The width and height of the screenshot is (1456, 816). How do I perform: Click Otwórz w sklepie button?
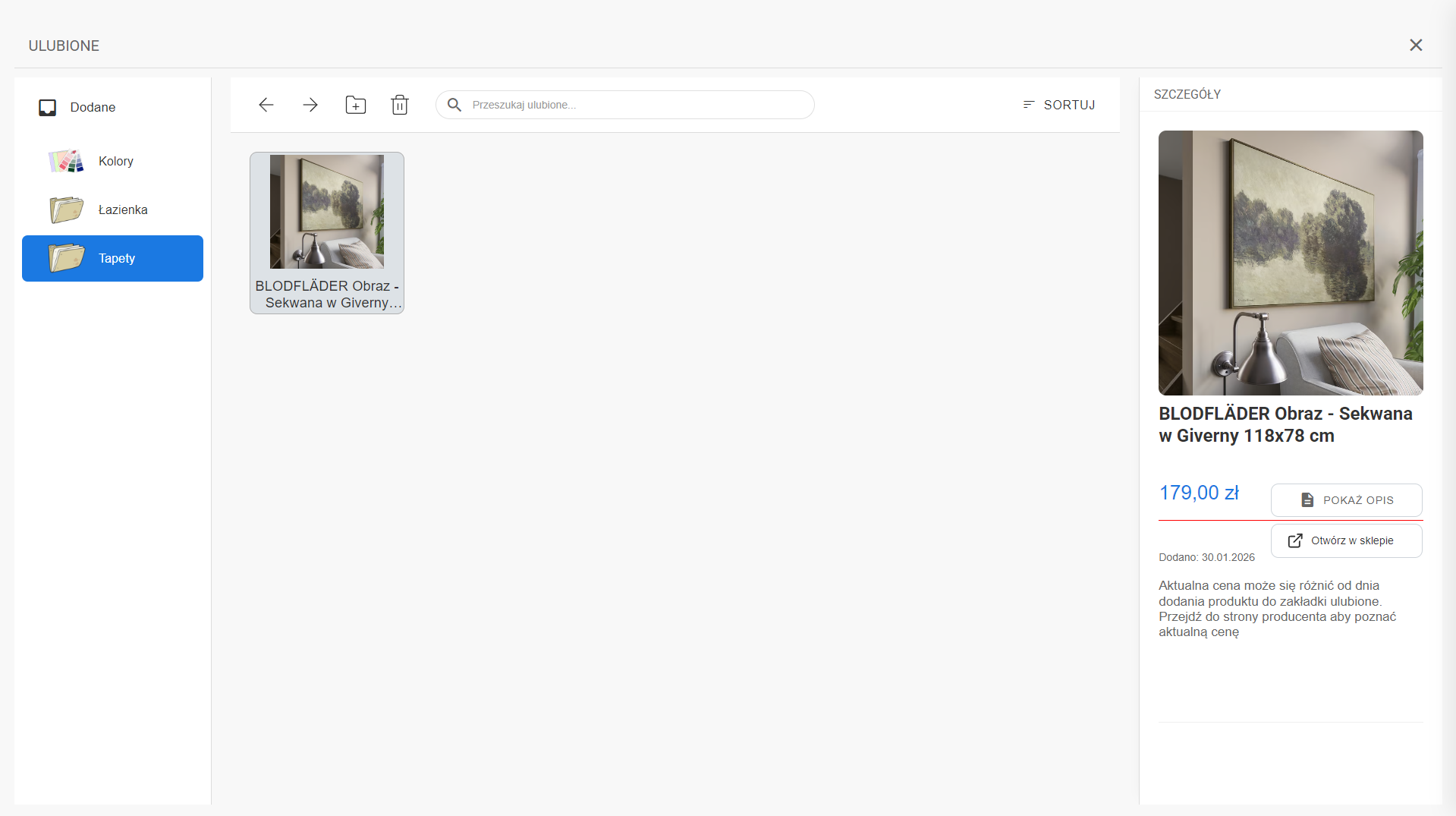point(1346,540)
